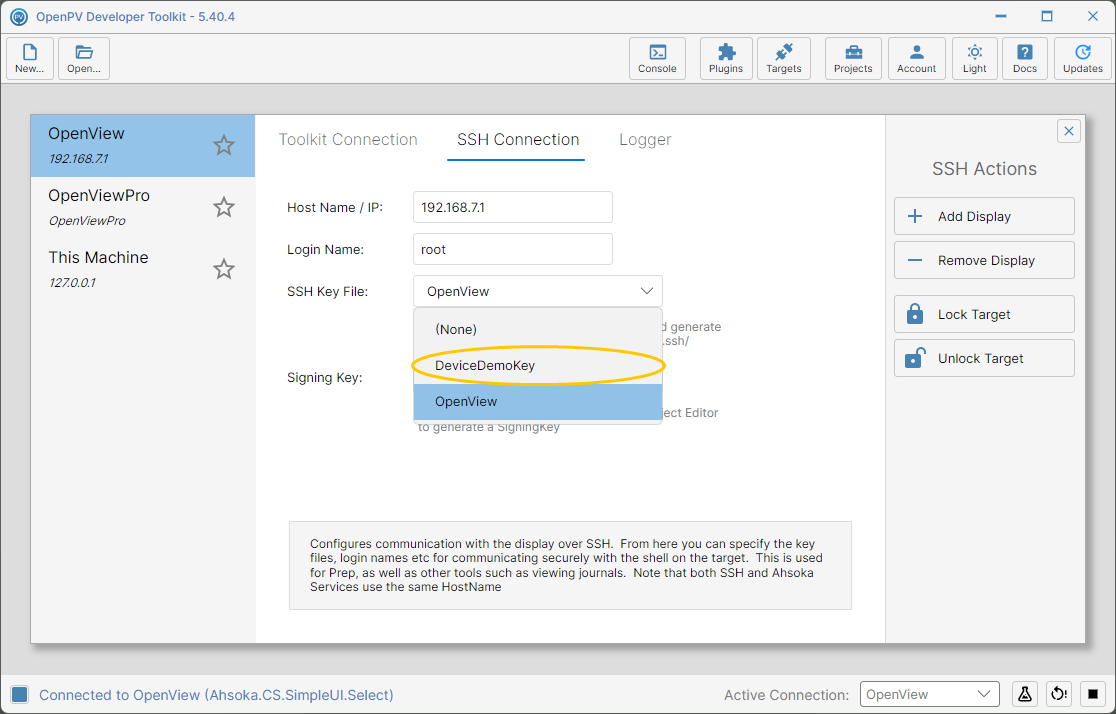The width and height of the screenshot is (1116, 714).
Task: Favorite the OpenViewPro target star
Action: pyautogui.click(x=224, y=207)
